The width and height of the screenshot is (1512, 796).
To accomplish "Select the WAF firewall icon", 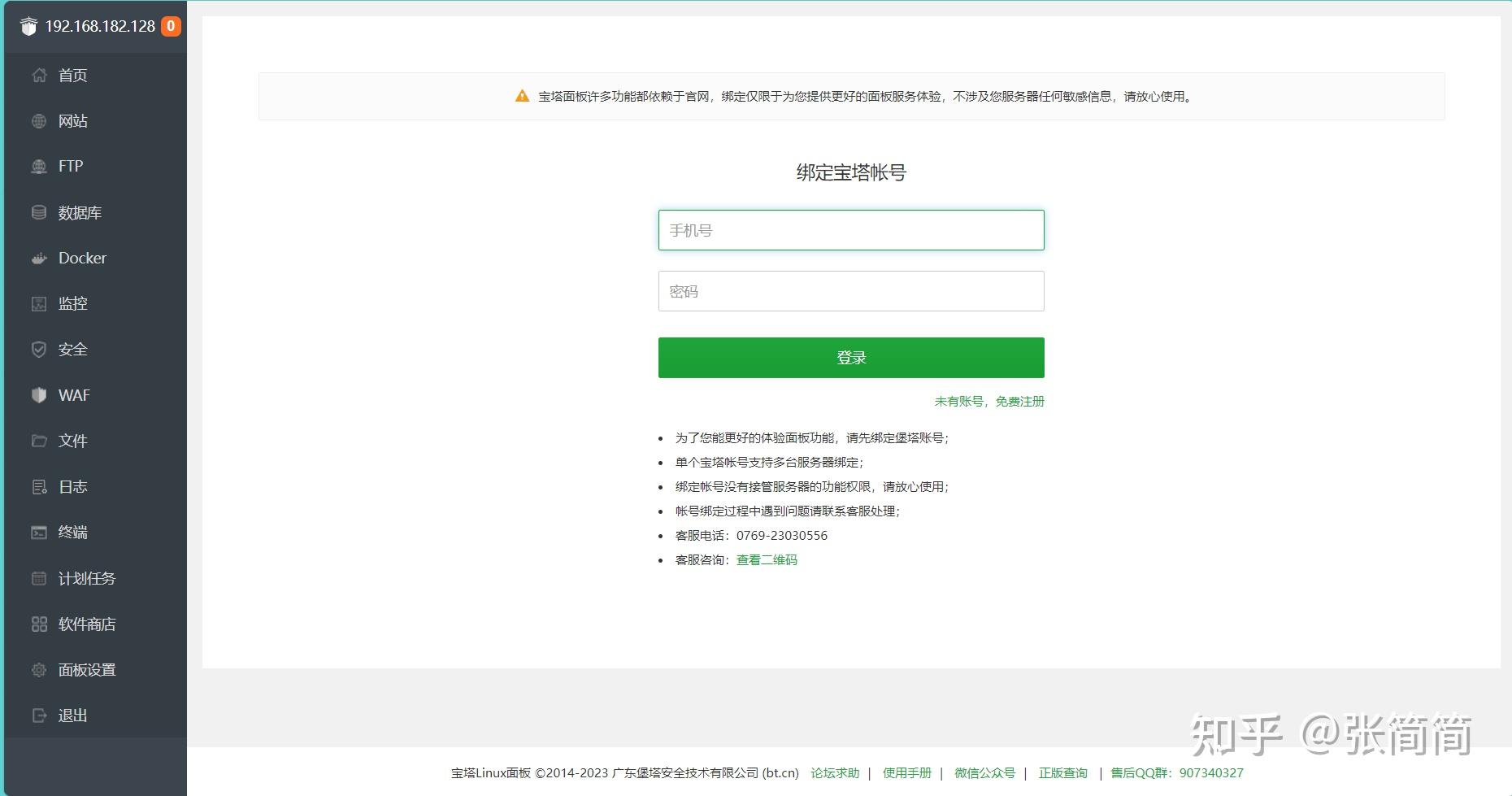I will pos(39,394).
